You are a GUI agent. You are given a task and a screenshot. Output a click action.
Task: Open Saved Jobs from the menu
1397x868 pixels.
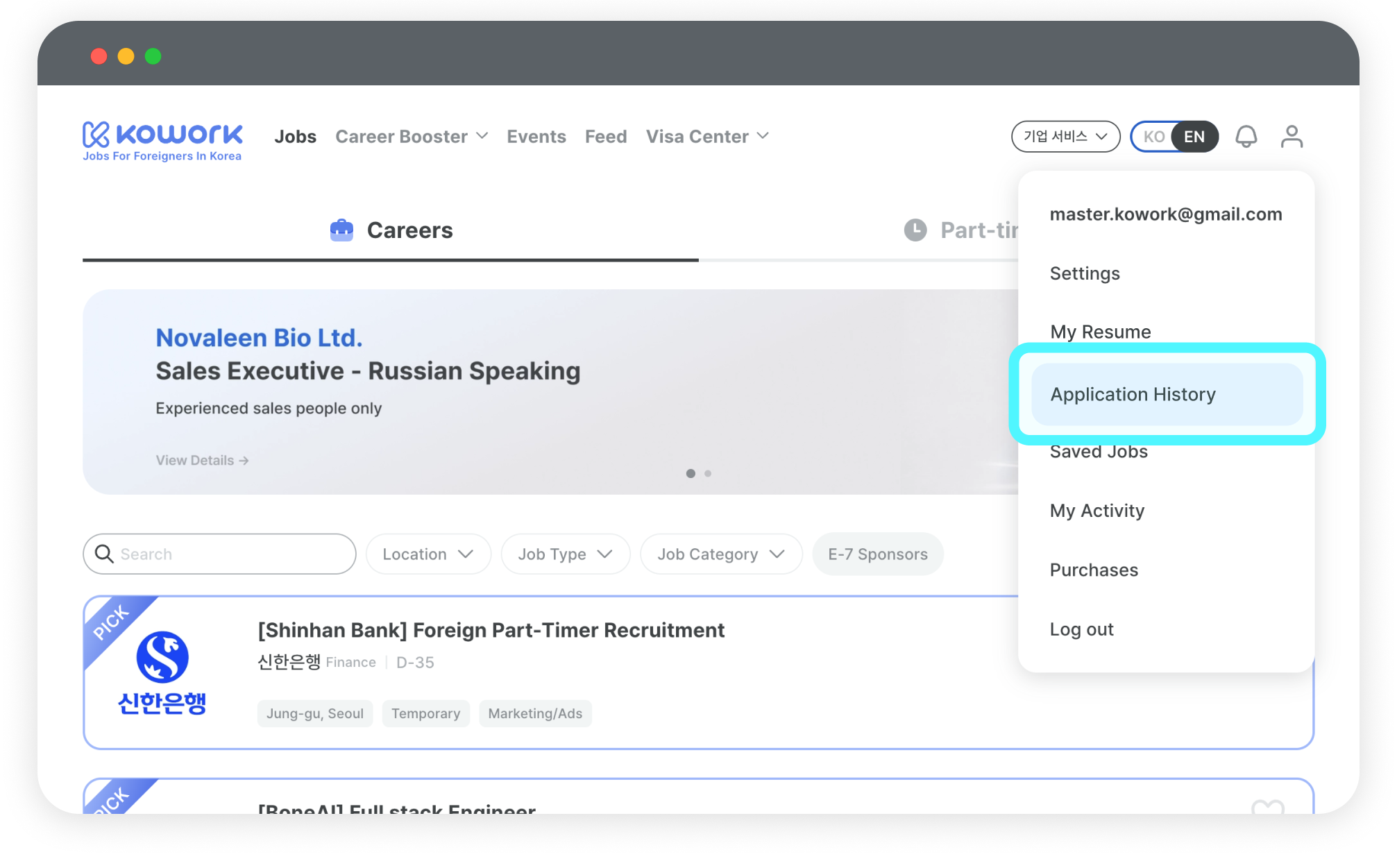click(x=1099, y=452)
